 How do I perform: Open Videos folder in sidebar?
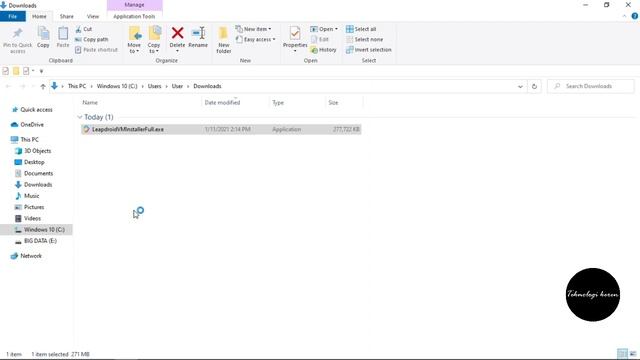pyautogui.click(x=28, y=218)
